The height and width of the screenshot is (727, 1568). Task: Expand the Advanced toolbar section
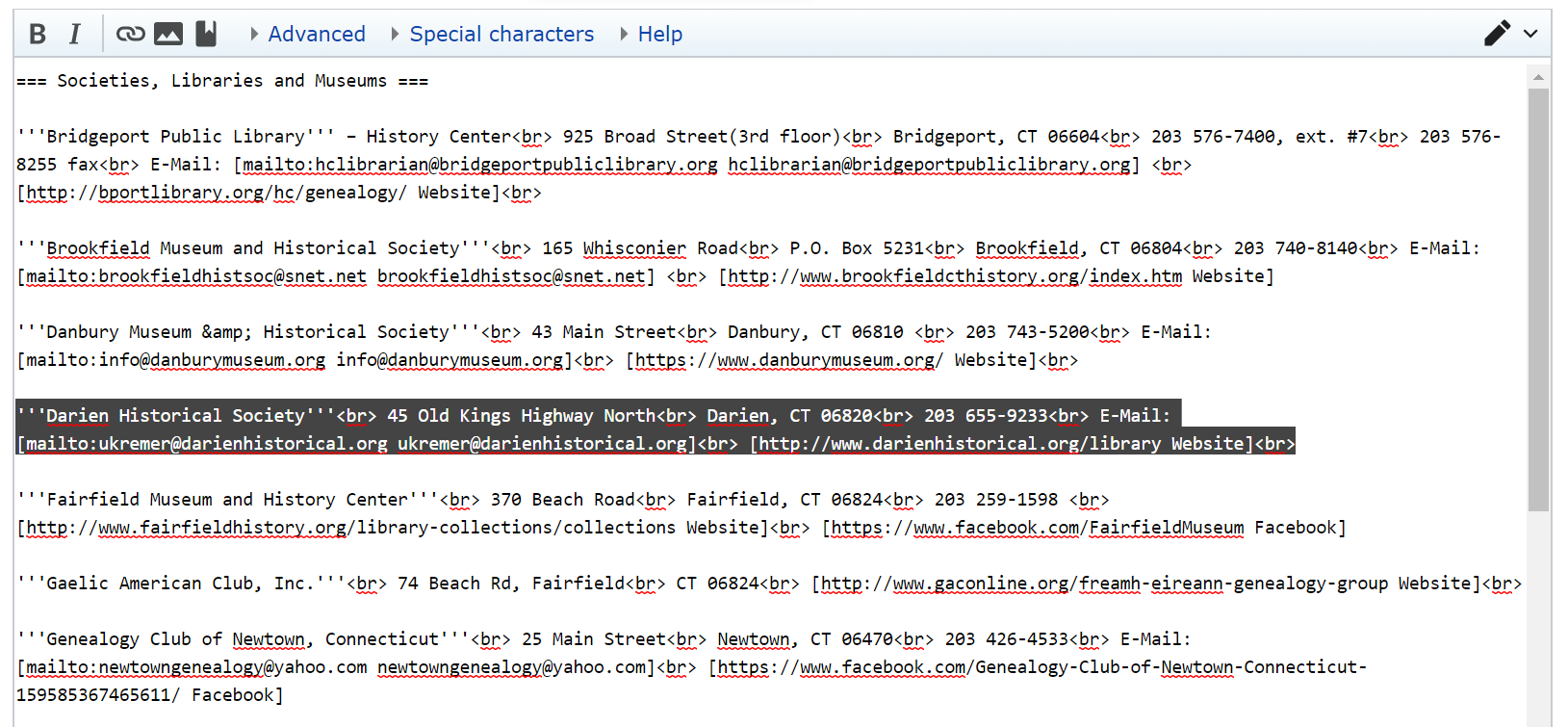[x=308, y=34]
